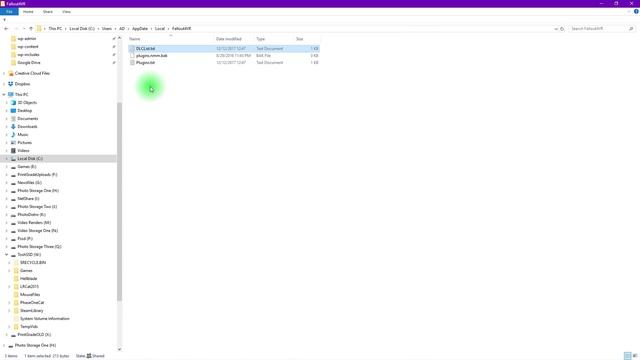Sort files by Type column
Viewport: 640px width, 360px height.
[x=261, y=39]
